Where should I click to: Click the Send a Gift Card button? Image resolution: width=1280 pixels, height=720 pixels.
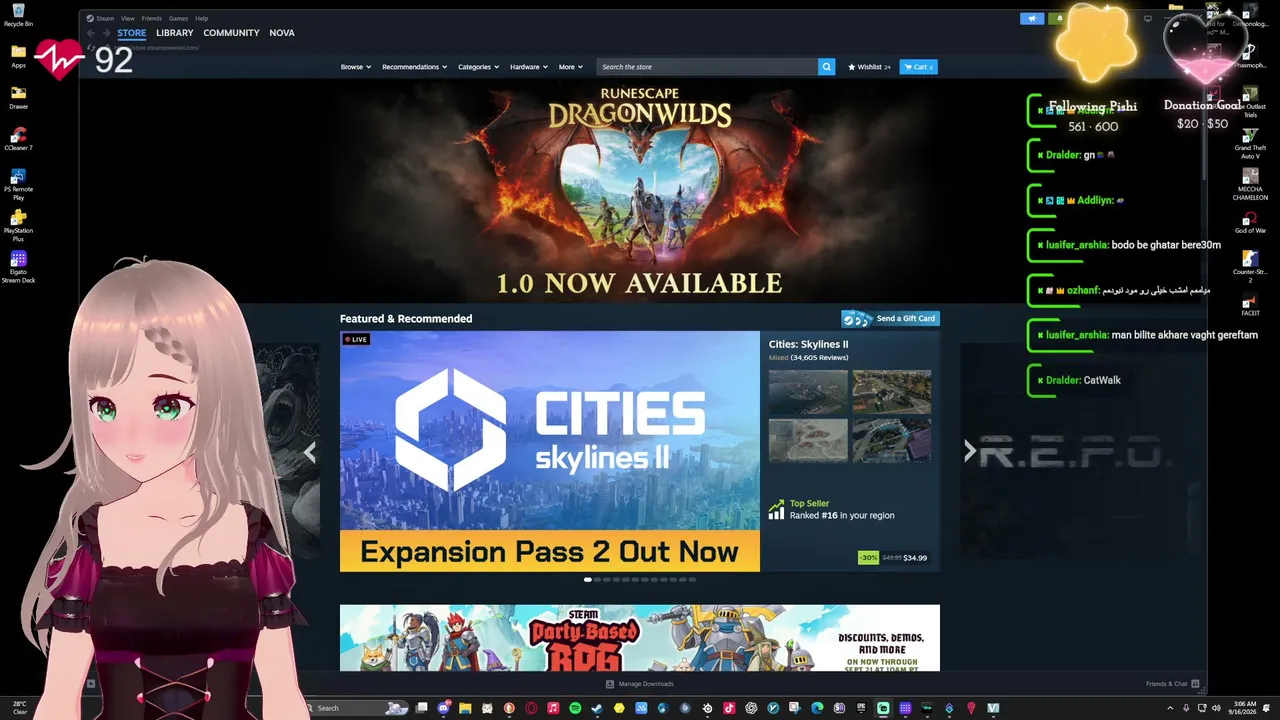click(x=890, y=318)
